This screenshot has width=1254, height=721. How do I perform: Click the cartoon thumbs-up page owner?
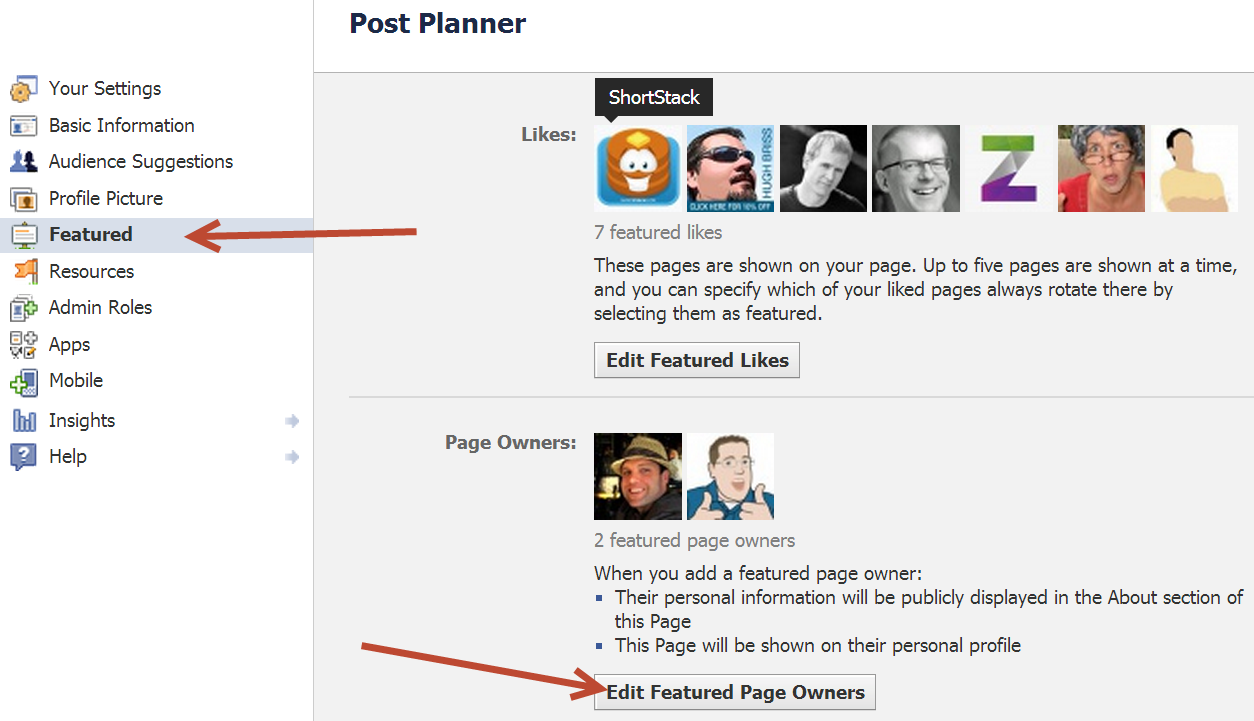tap(730, 476)
